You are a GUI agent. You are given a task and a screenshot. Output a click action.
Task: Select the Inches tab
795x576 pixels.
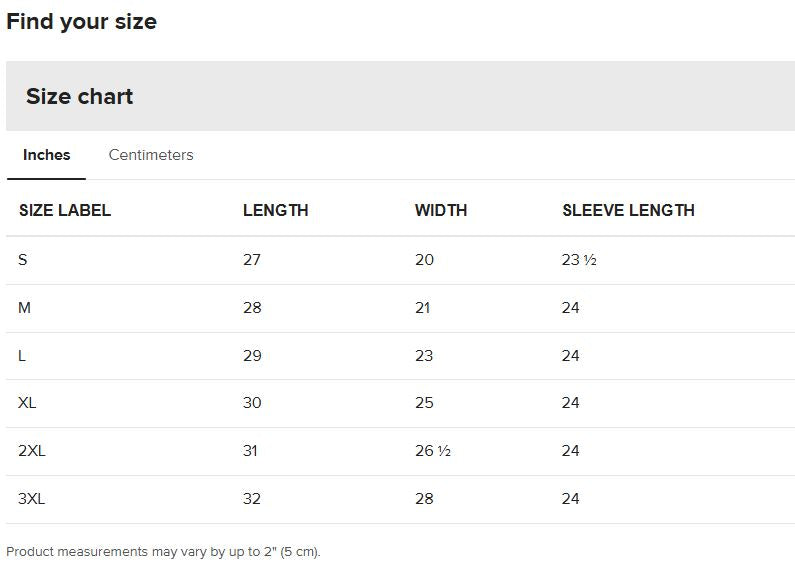pos(47,155)
